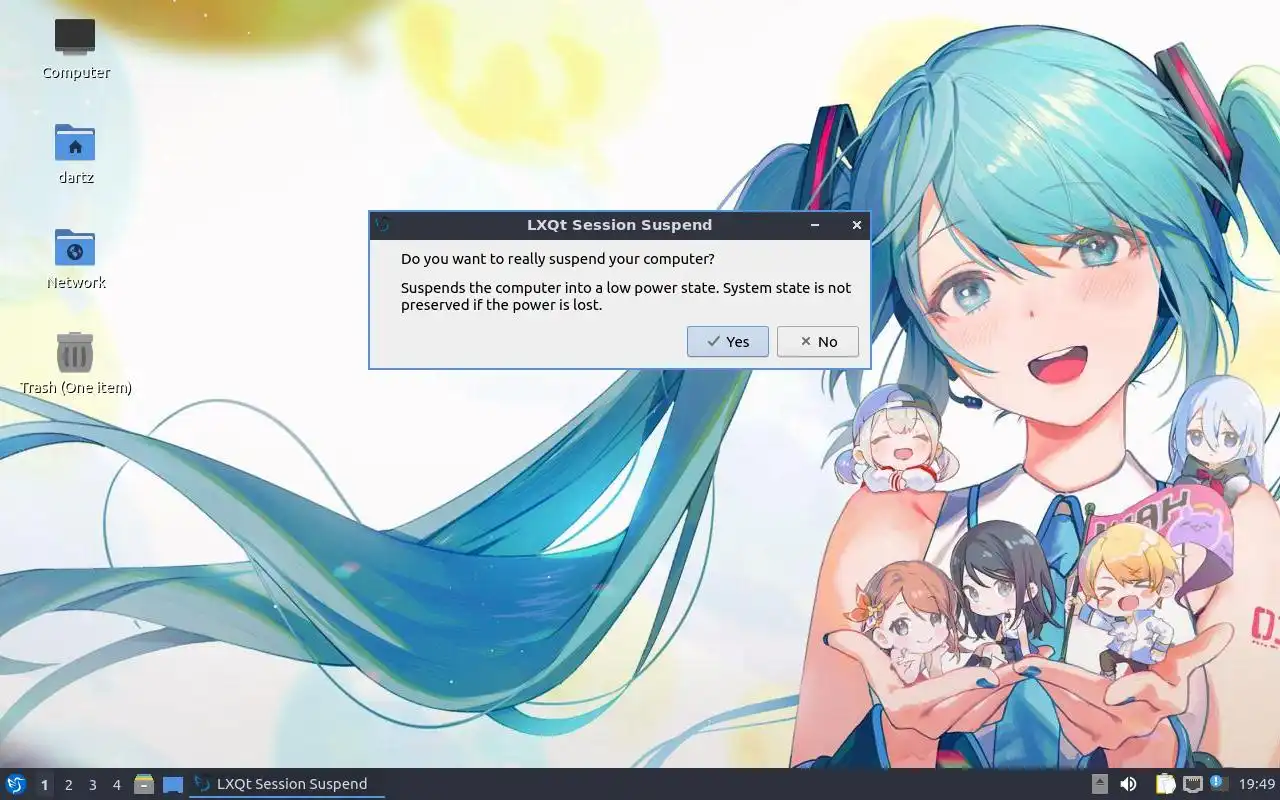Click the dialog's title bar LXQt icon
This screenshot has height=800, width=1280.
point(382,225)
